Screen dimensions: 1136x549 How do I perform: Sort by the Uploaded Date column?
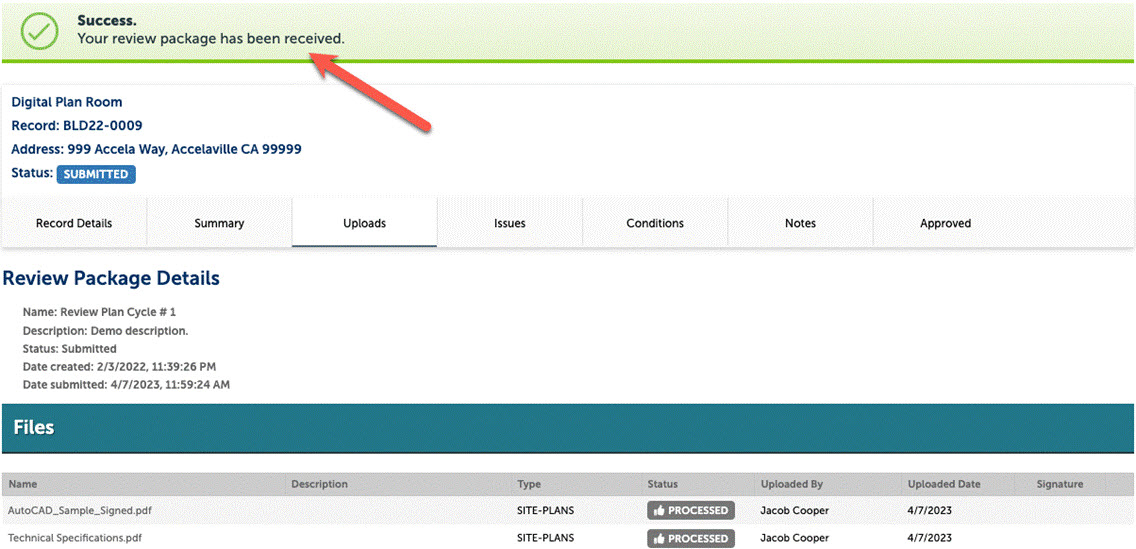coord(944,484)
